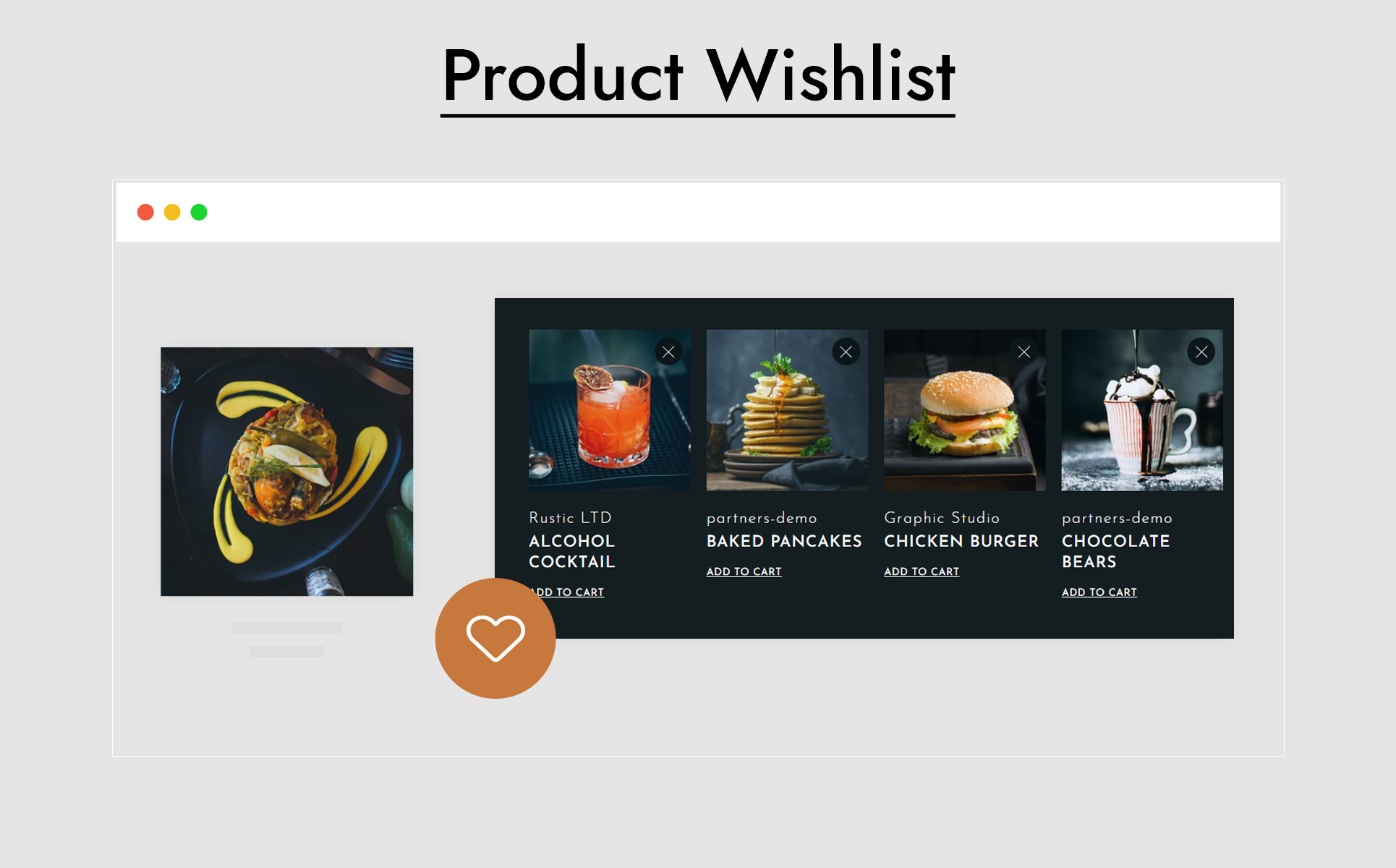Open the Baked Pancakes product image
Viewport: 1396px width, 868px height.
point(787,410)
